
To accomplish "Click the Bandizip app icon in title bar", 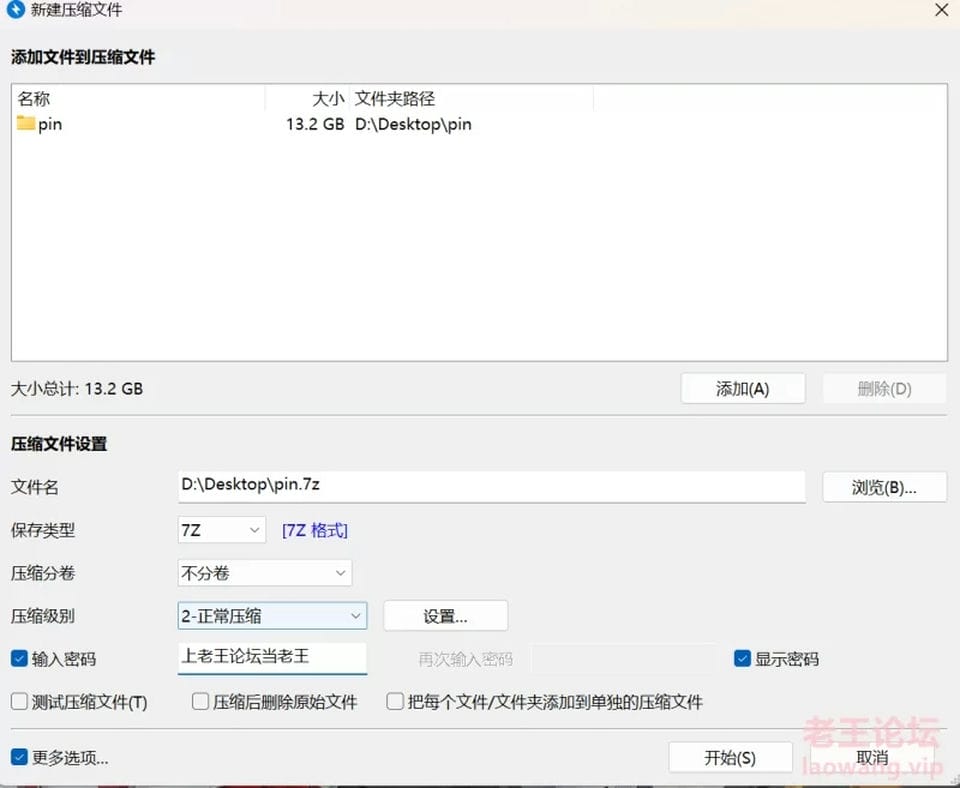I will click(15, 9).
